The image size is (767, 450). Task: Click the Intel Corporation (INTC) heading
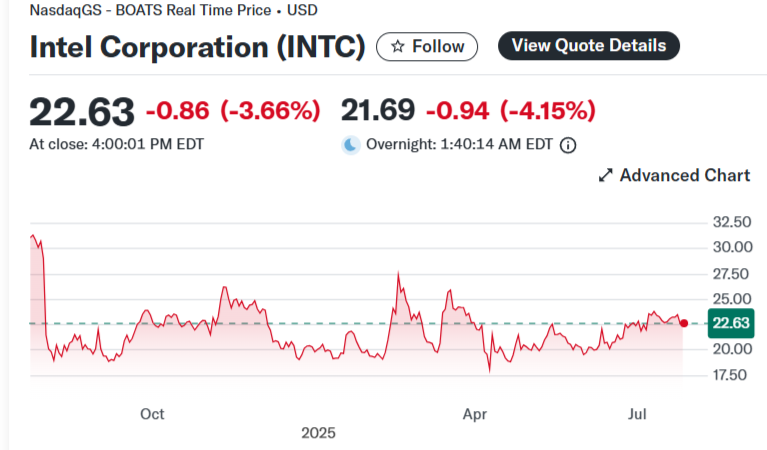coord(197,47)
